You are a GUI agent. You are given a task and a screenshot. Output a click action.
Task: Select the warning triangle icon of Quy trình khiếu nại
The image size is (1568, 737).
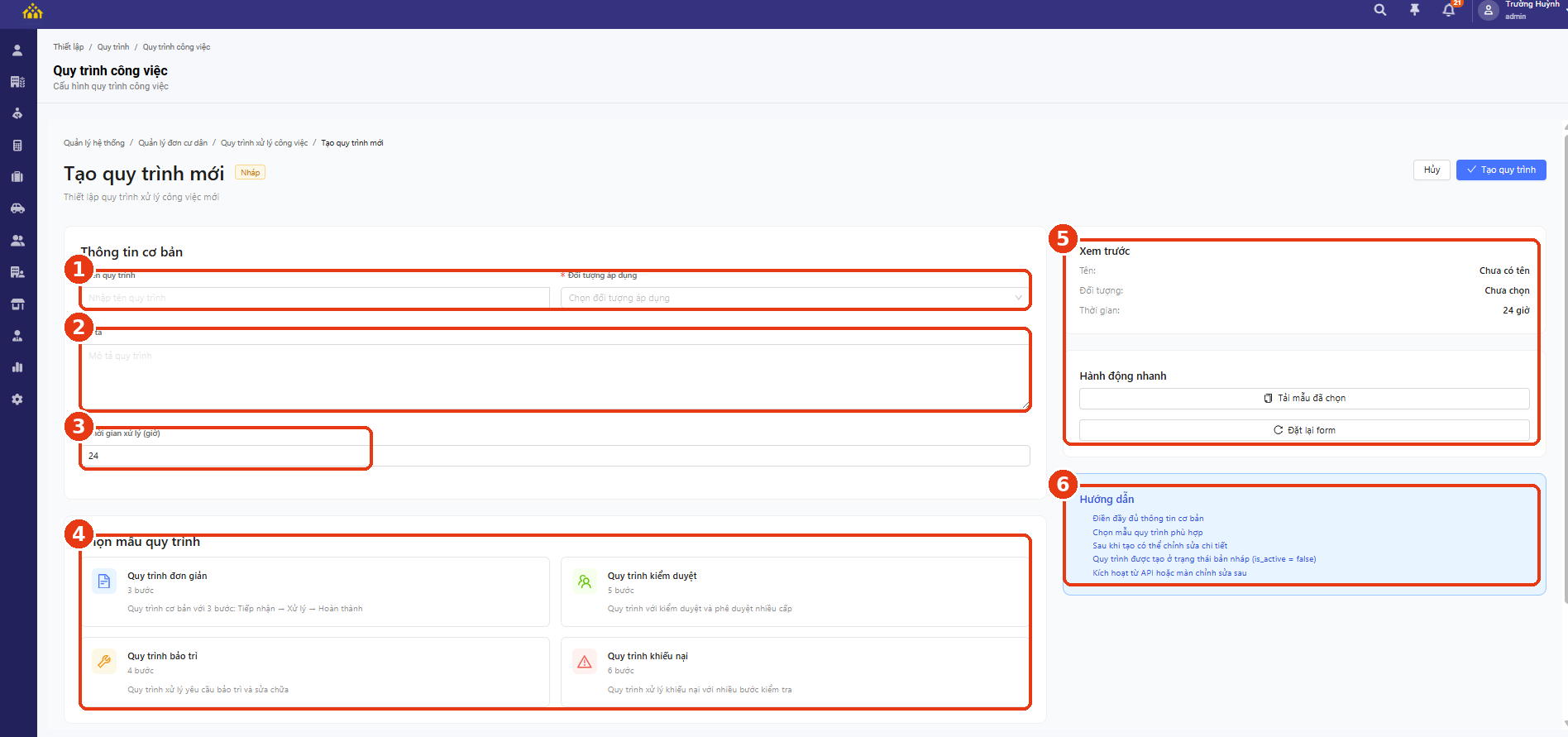[x=585, y=662]
